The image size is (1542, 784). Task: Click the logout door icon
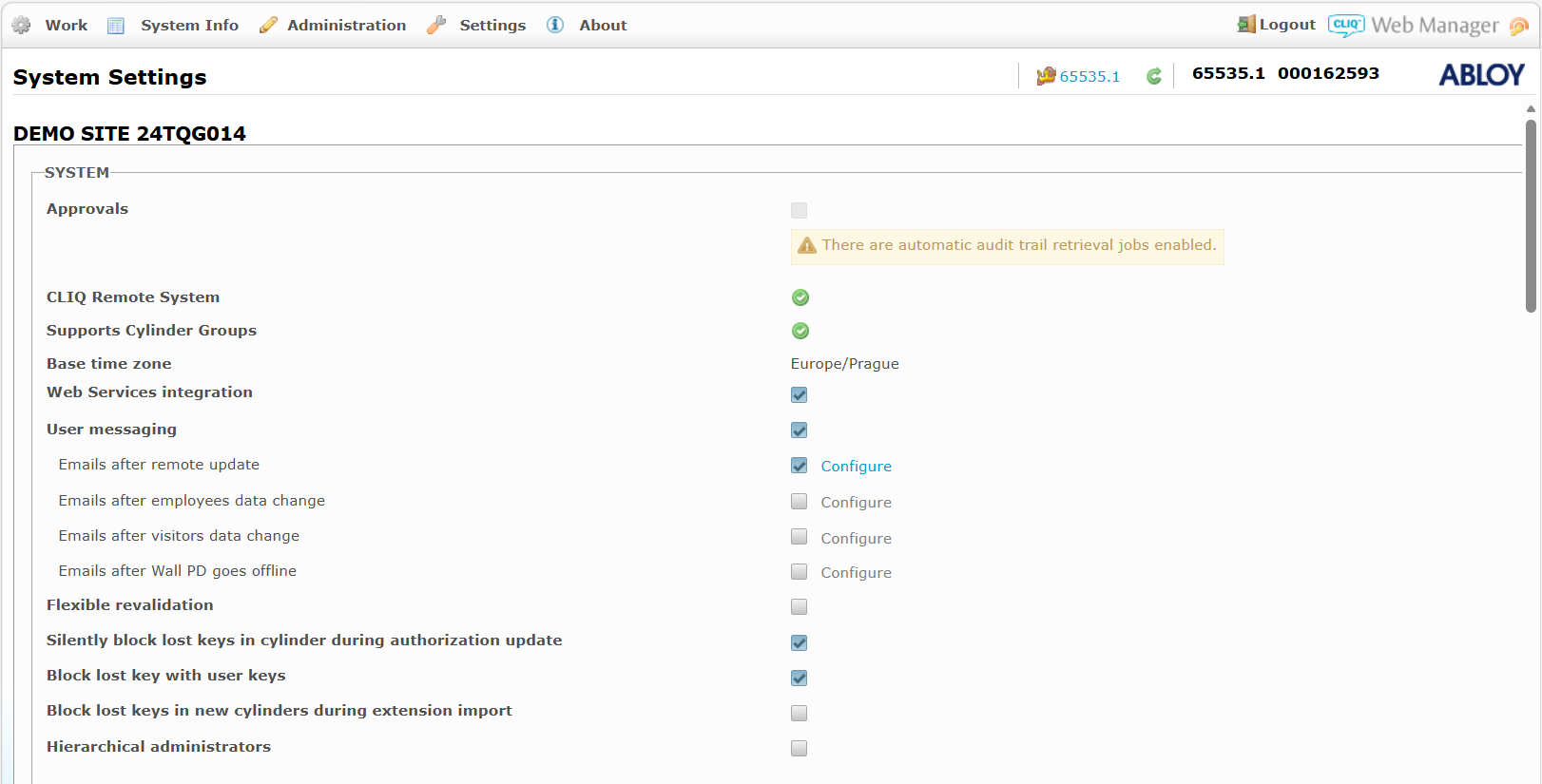pyautogui.click(x=1246, y=24)
